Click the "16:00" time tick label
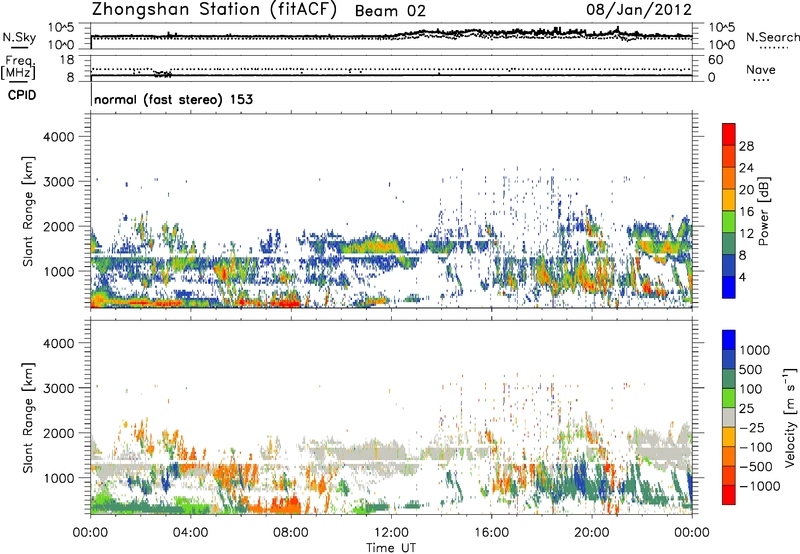The width and height of the screenshot is (800, 554). pos(491,533)
